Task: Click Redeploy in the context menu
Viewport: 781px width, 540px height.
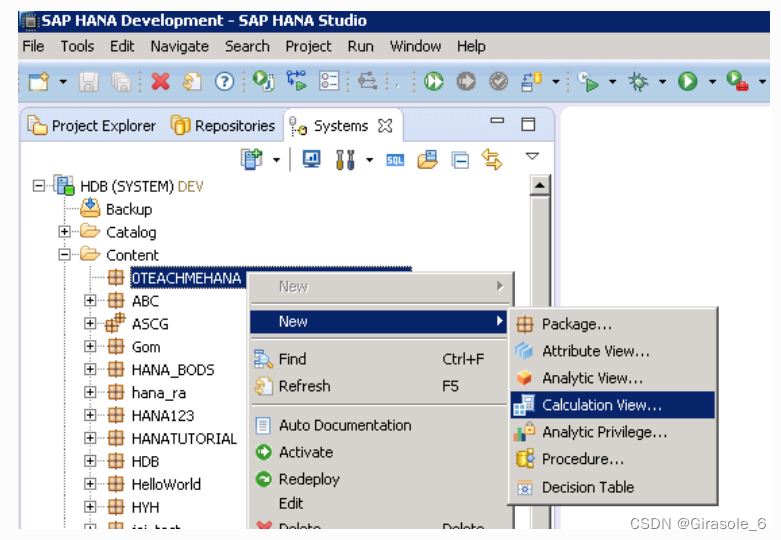Action: click(x=379, y=479)
